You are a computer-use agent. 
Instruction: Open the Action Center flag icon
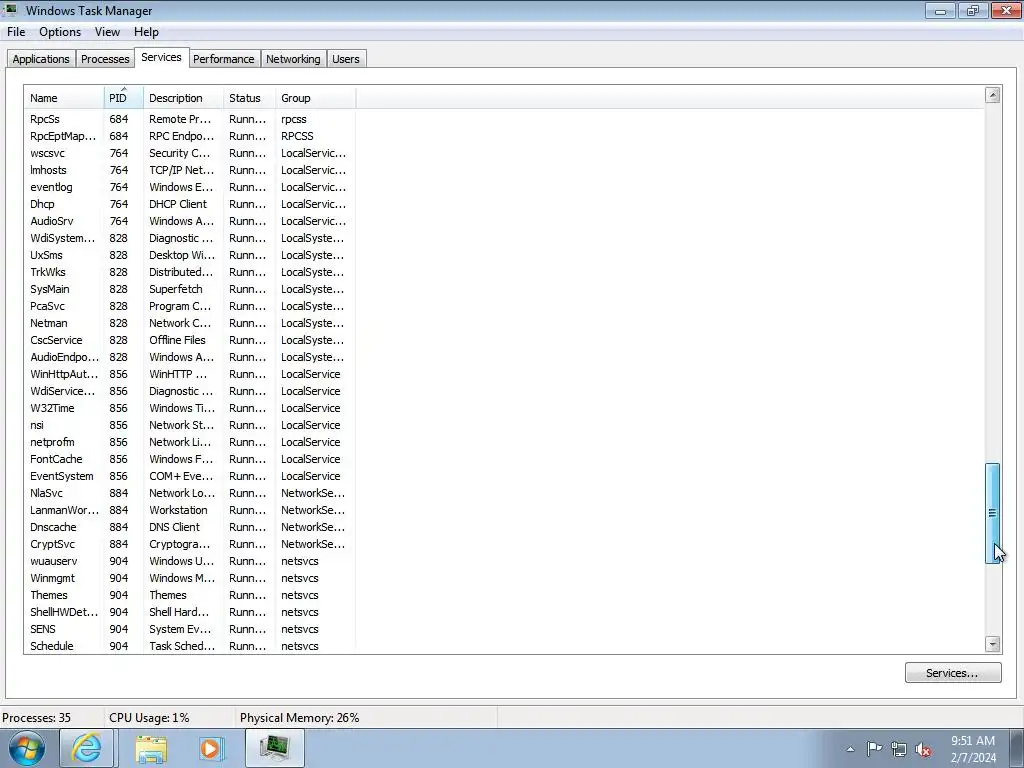pyautogui.click(x=874, y=748)
